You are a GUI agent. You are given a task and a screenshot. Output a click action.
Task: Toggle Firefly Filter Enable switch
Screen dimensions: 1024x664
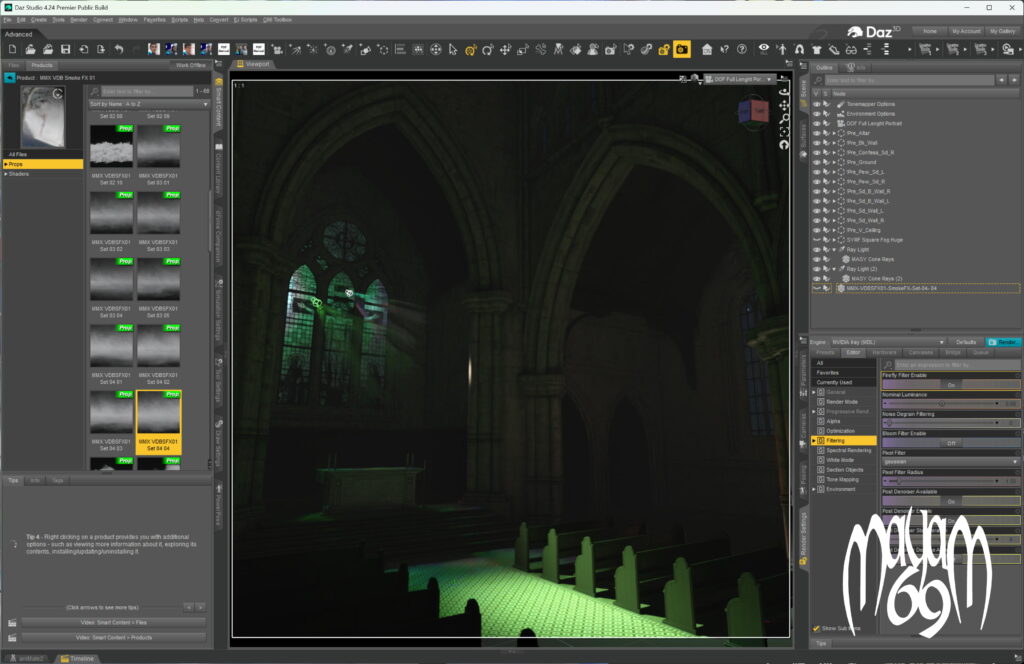point(950,385)
